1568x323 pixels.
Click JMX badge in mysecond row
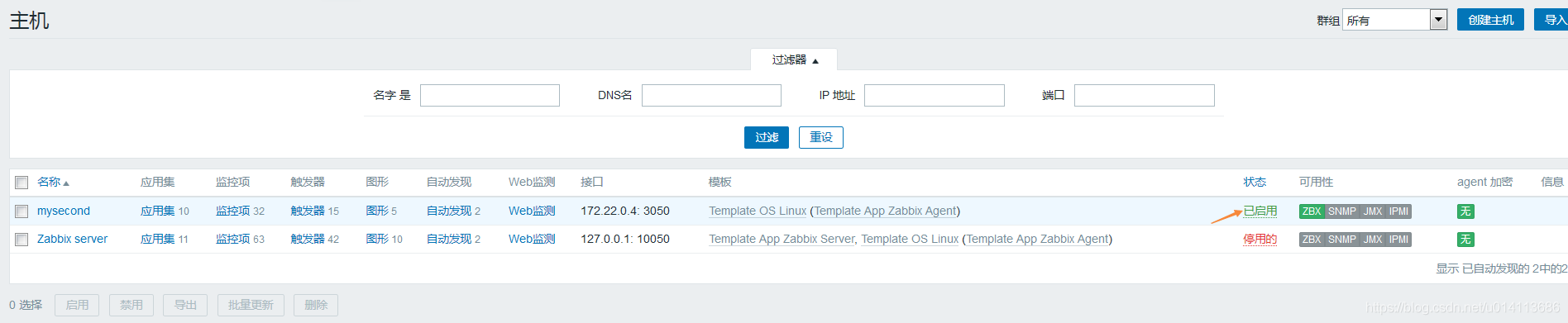1373,211
